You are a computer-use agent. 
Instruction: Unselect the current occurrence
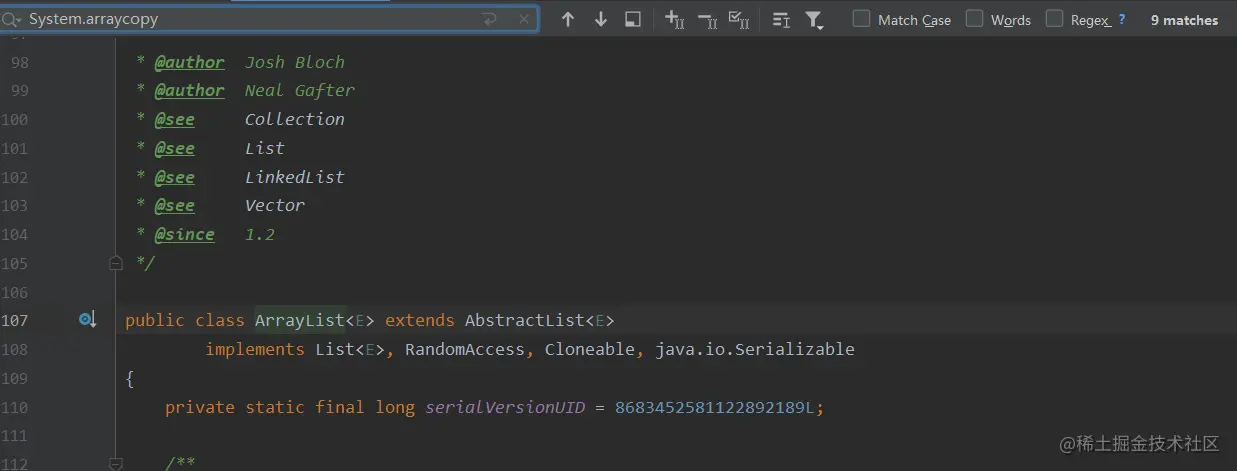pos(707,19)
